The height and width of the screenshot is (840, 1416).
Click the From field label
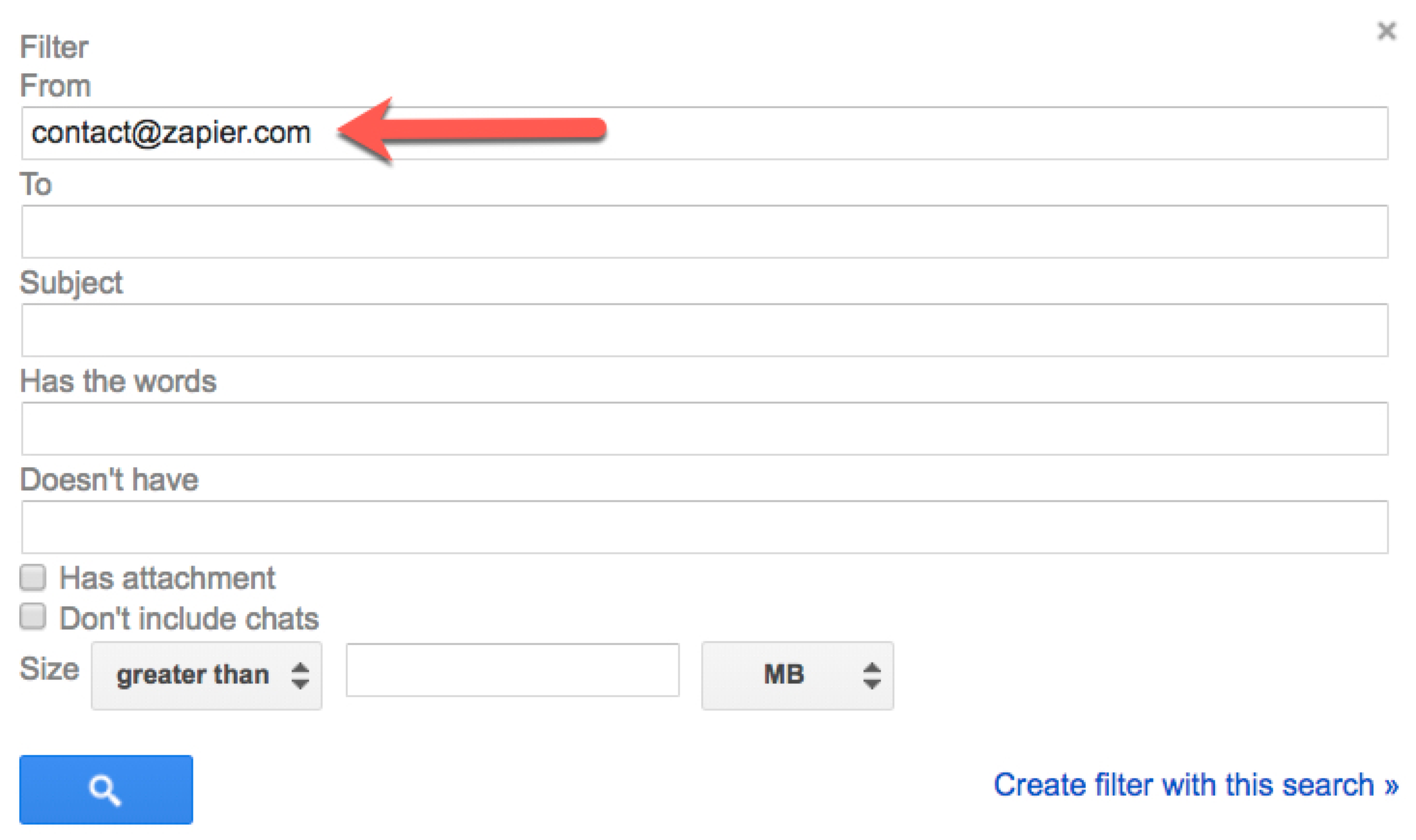point(55,86)
